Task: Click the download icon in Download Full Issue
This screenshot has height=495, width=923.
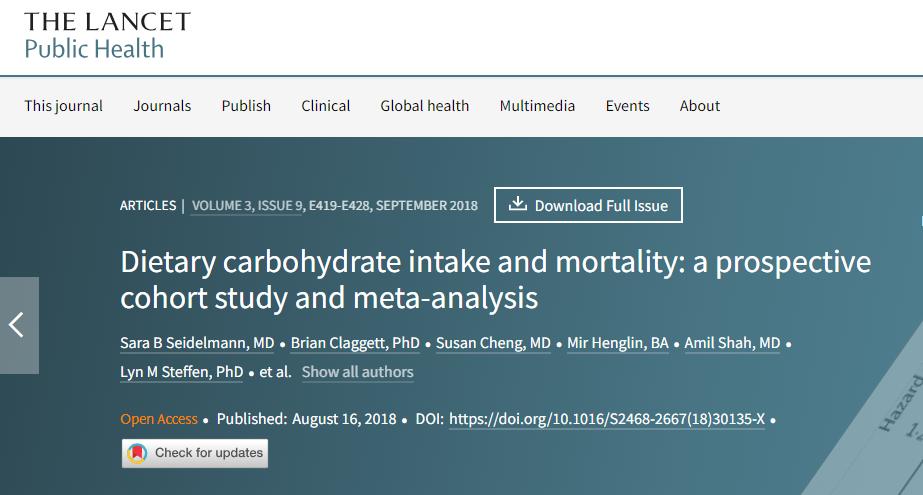Action: click(517, 205)
